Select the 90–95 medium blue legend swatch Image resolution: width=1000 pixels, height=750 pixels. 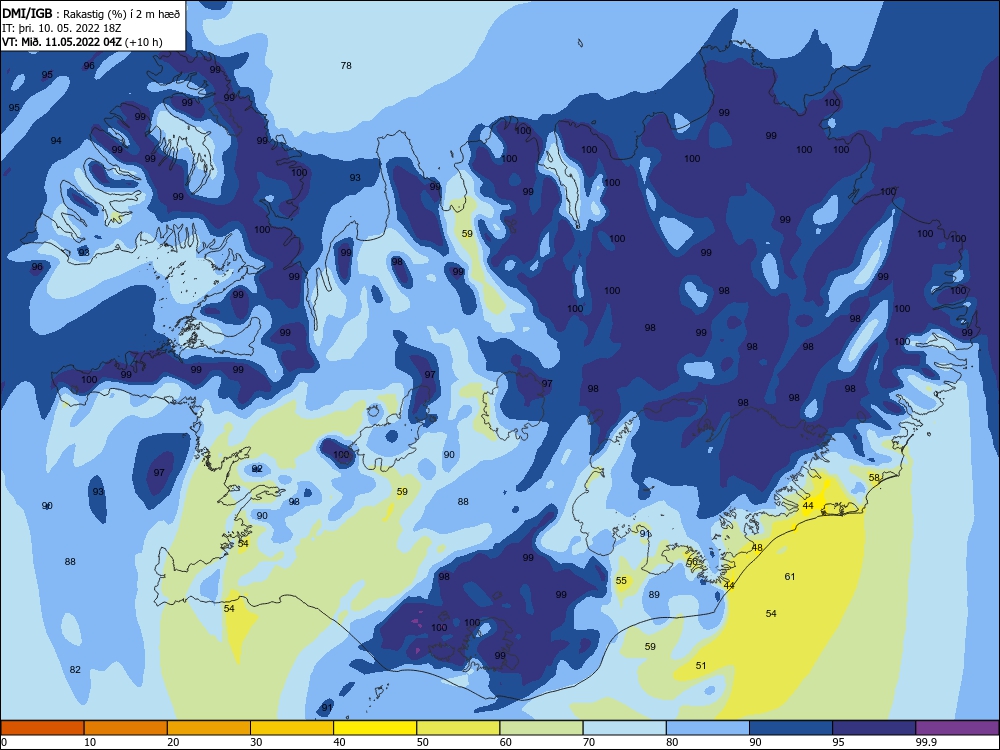791,728
